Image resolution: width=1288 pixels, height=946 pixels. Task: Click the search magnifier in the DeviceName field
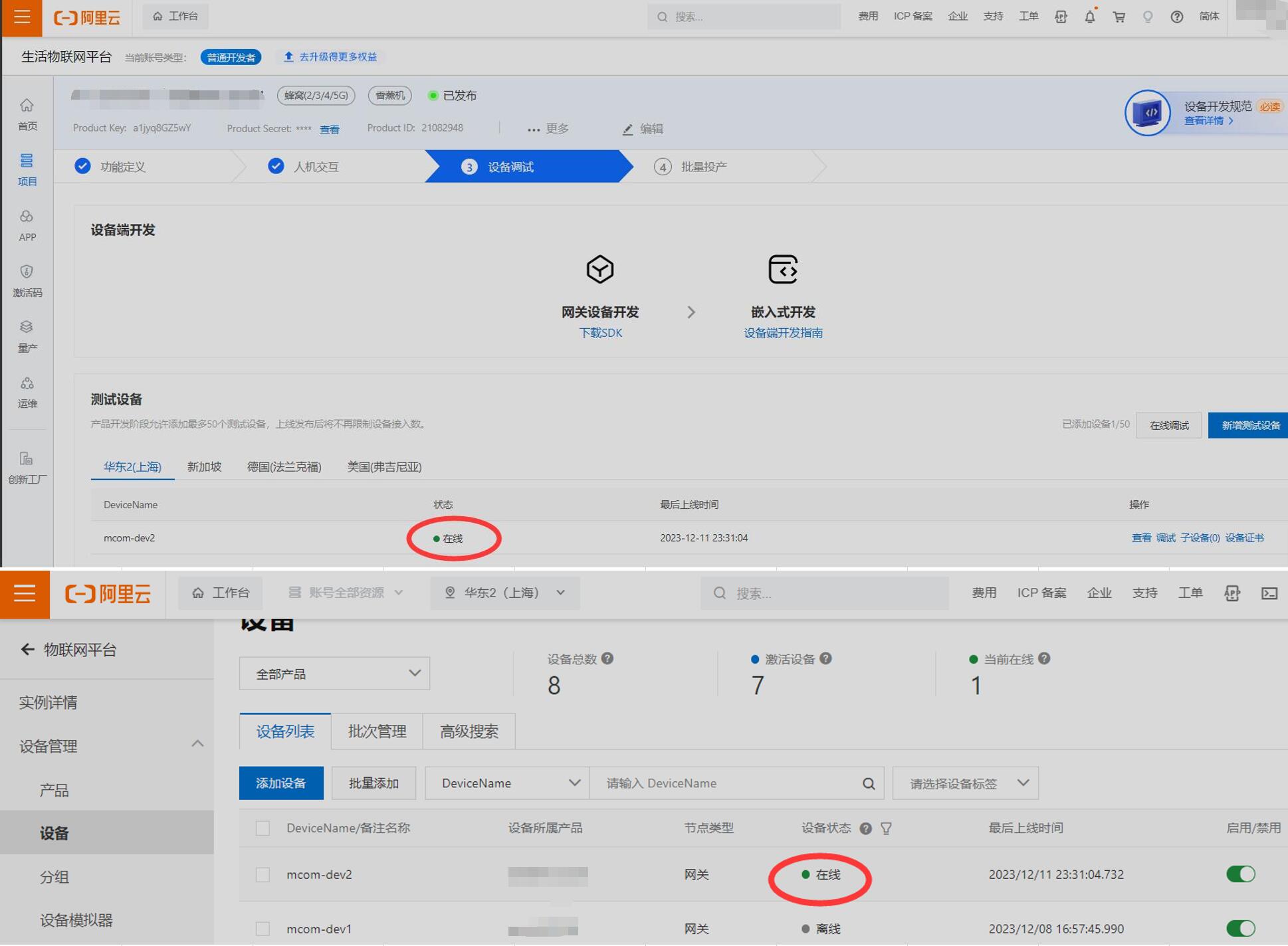point(868,783)
